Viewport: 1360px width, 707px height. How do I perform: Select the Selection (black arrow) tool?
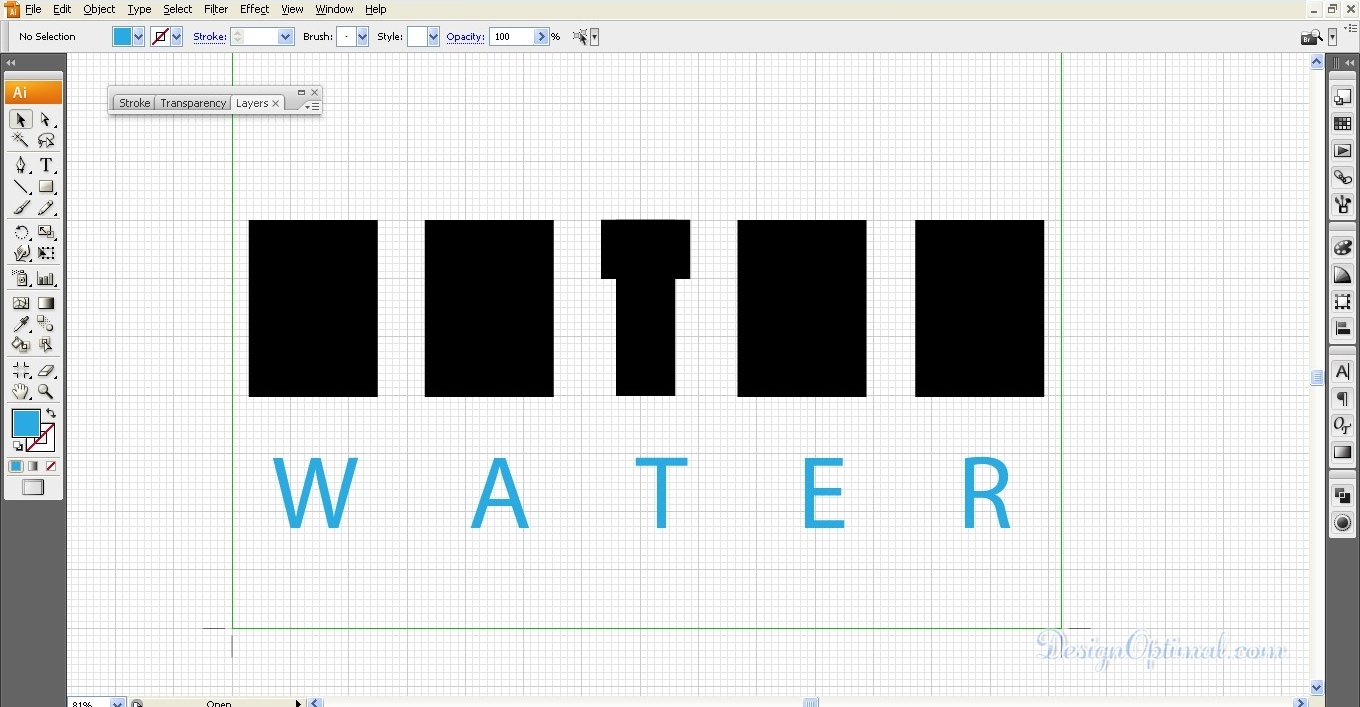(21, 120)
